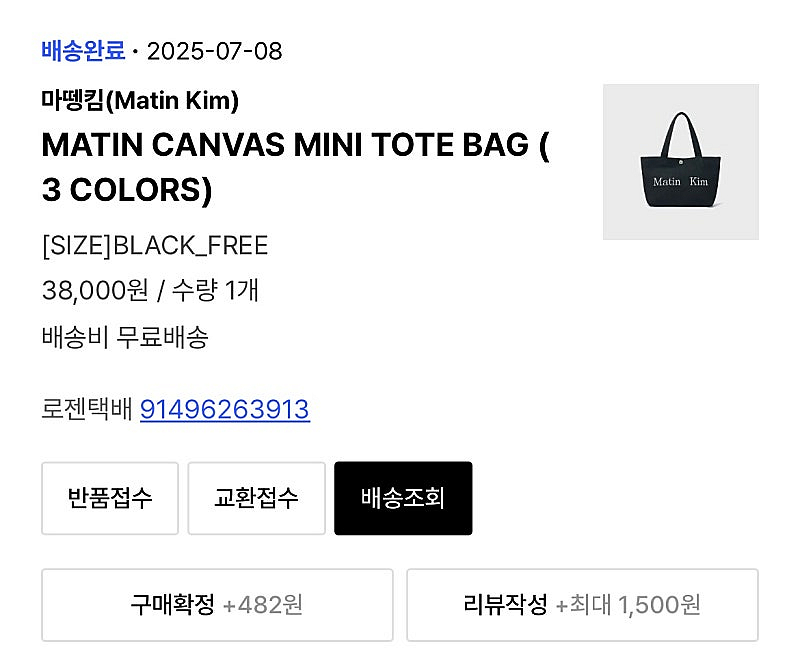Tap the 교환접수 exchange request button
This screenshot has height=668, width=800.
tap(256, 499)
